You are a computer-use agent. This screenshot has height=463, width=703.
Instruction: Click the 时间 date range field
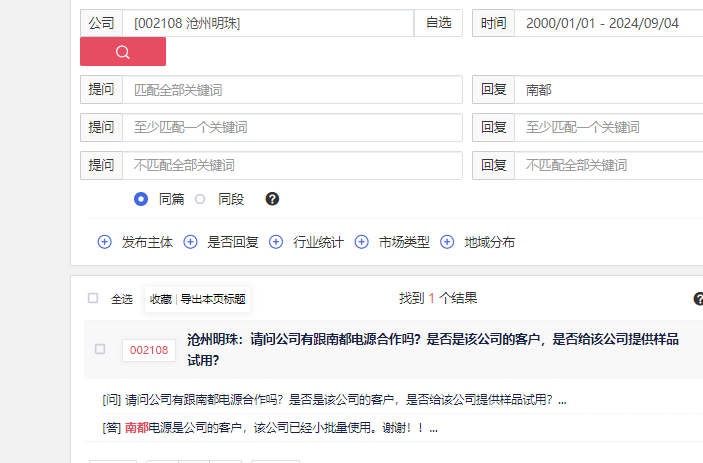click(609, 23)
